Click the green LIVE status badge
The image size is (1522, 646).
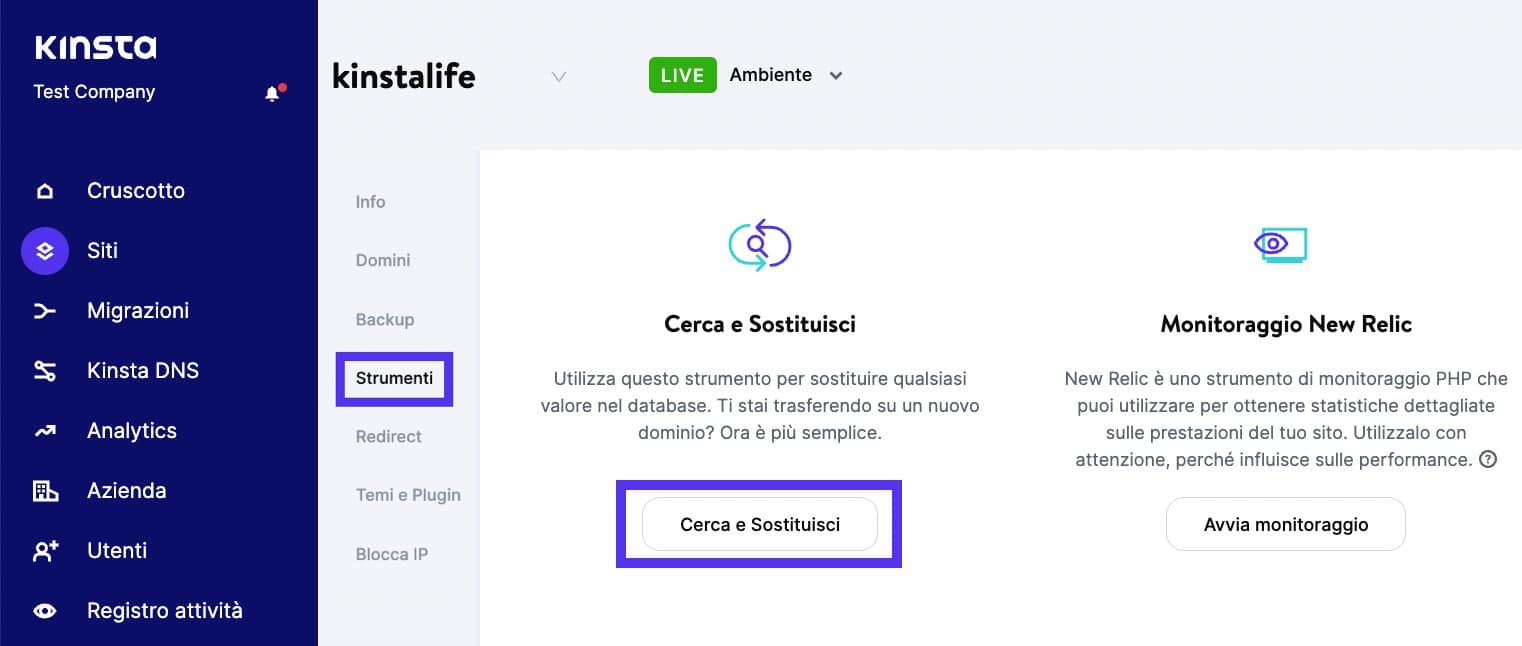coord(683,74)
